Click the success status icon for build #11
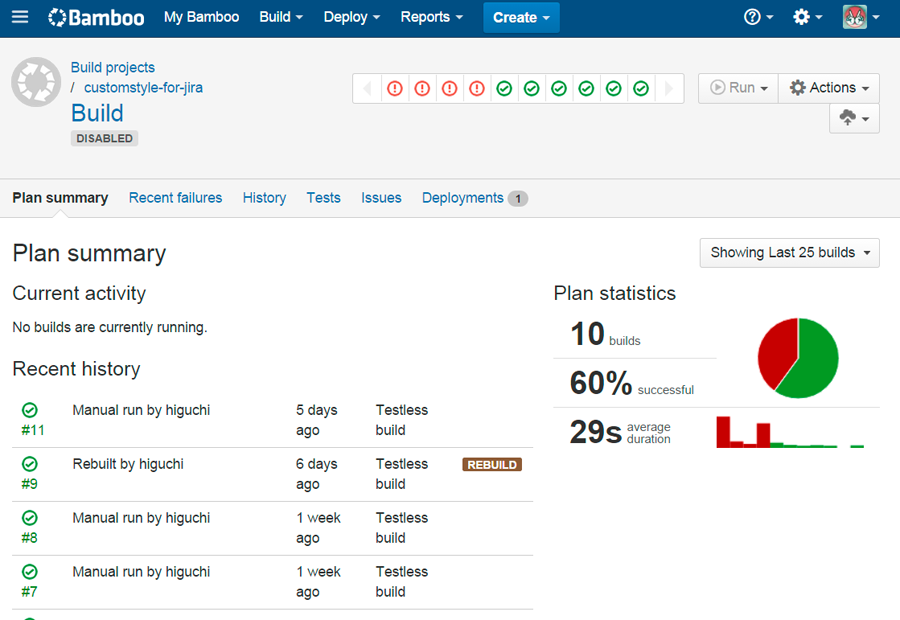 30,410
